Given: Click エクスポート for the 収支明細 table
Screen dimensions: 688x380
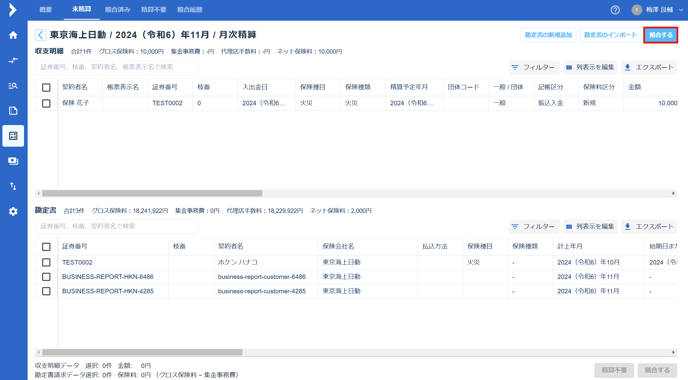Looking at the screenshot, I should (649, 67).
